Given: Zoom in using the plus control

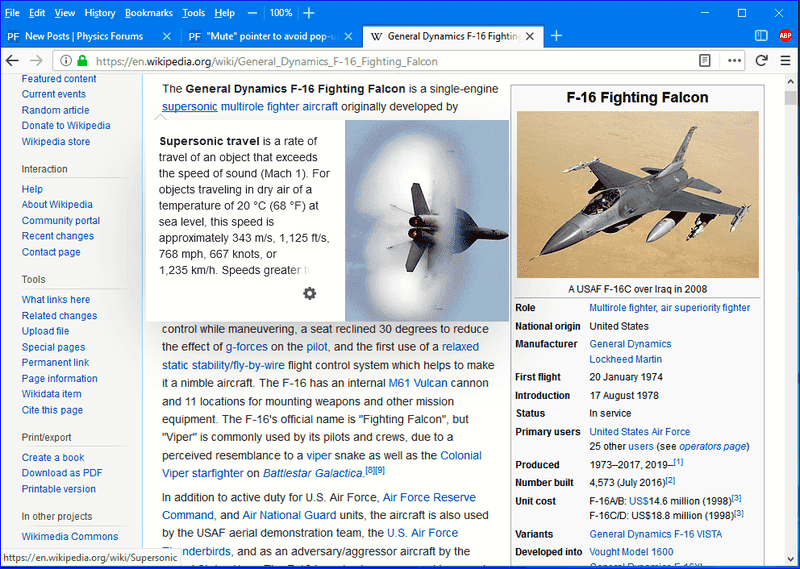Looking at the screenshot, I should (309, 13).
